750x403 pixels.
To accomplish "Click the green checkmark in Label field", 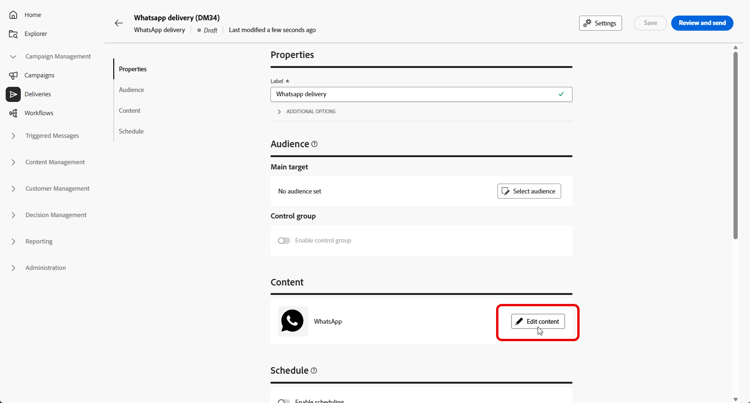I will pos(561,94).
